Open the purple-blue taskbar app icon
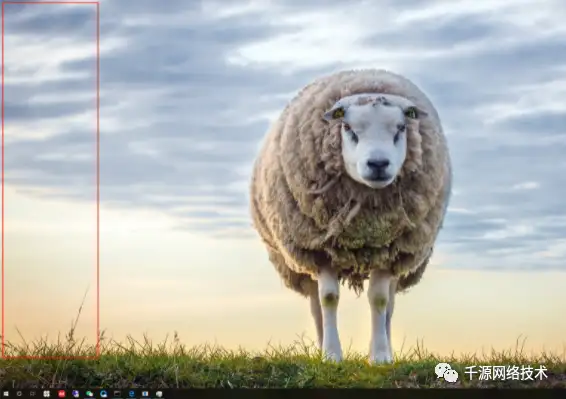Viewport: 566px width, 399px height. pyautogui.click(x=75, y=394)
